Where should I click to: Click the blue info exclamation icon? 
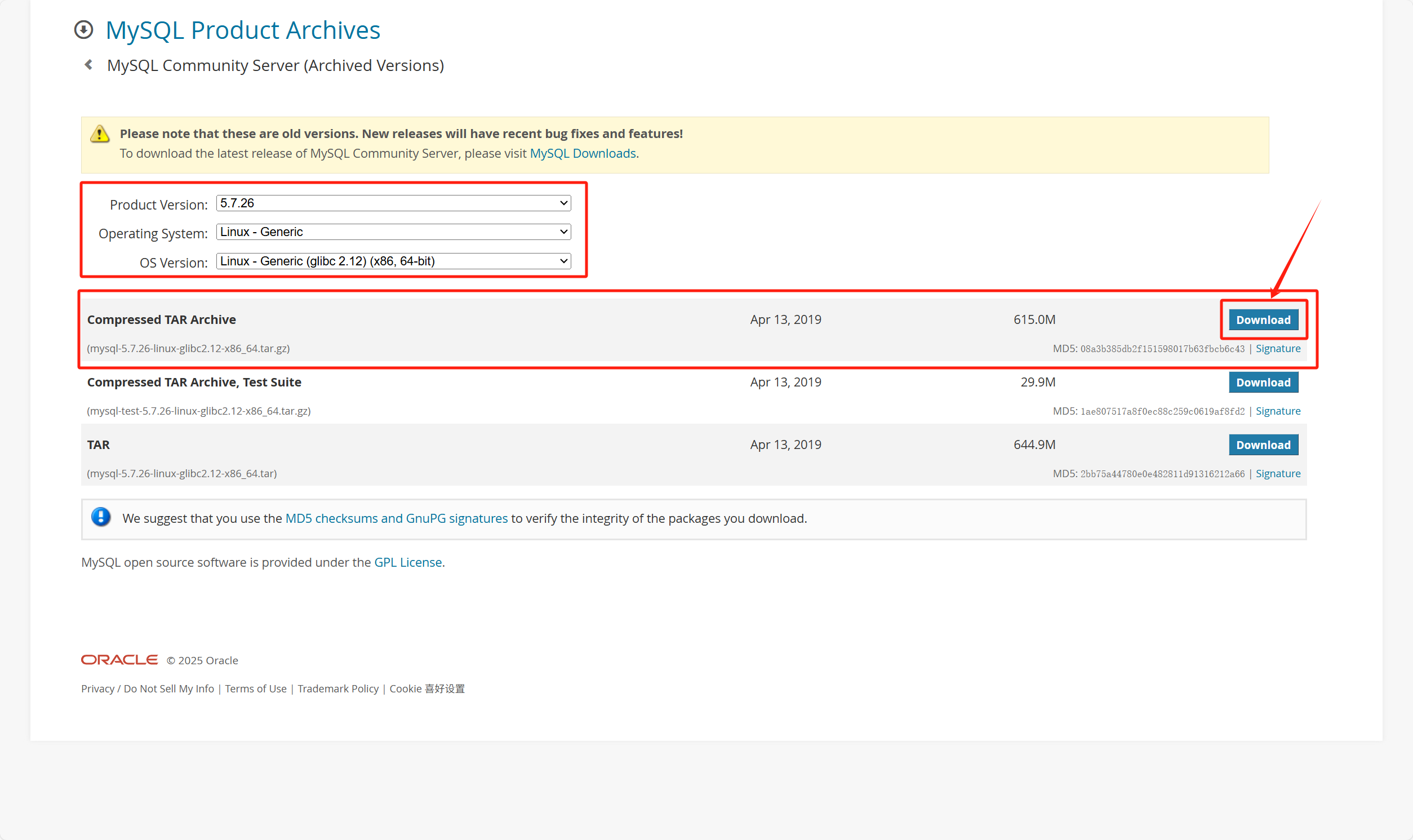click(101, 517)
